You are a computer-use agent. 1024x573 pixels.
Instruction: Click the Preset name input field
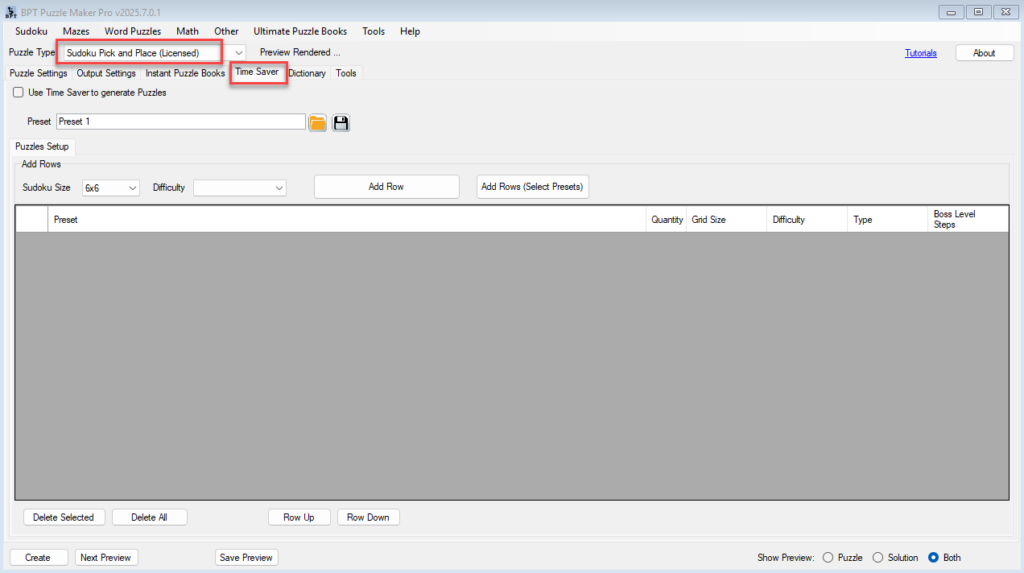(x=180, y=122)
